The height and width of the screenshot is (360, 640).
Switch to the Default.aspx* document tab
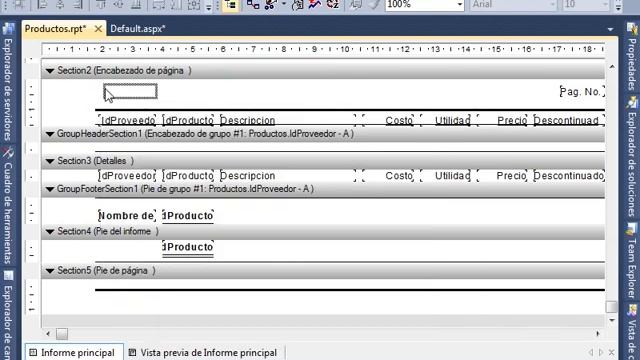[x=138, y=29]
